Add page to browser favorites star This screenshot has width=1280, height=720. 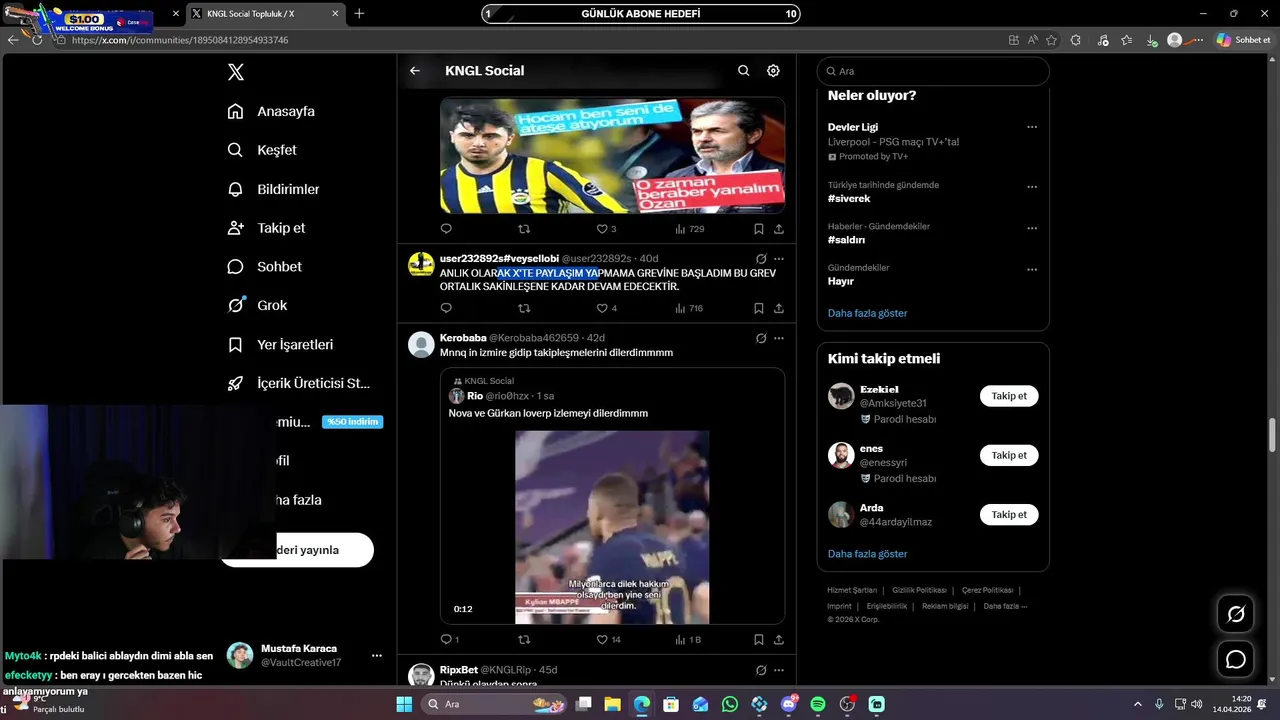pyautogui.click(x=1051, y=40)
